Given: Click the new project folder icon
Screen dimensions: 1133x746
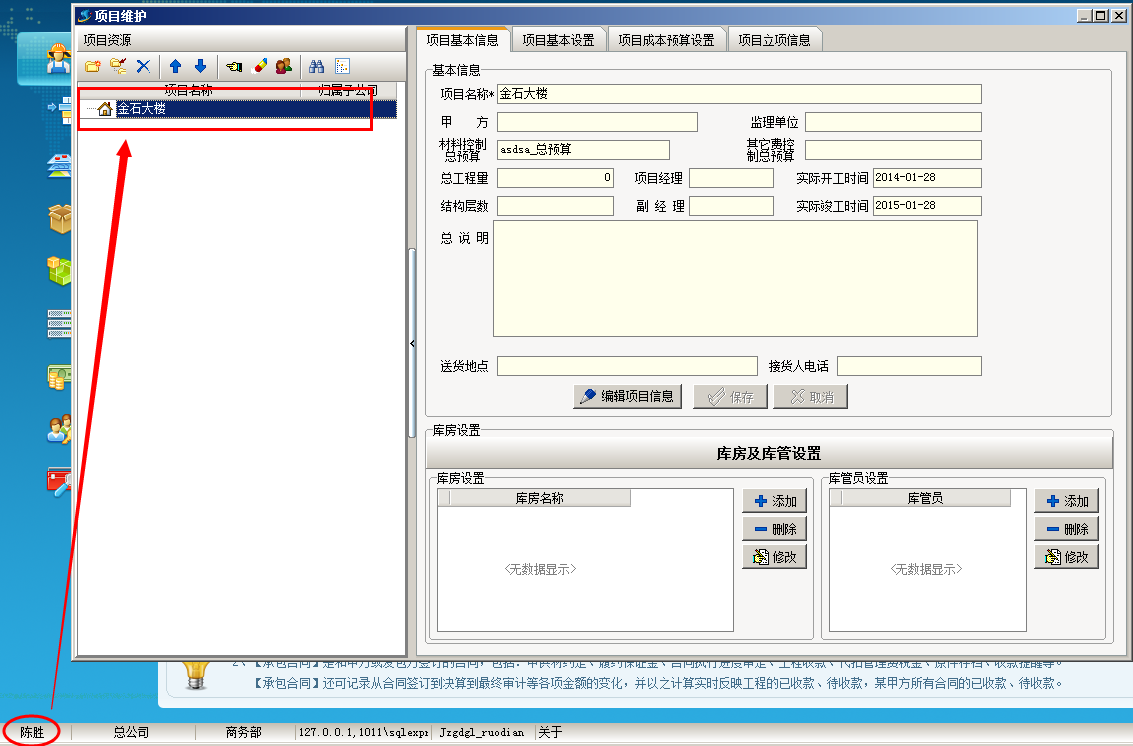Looking at the screenshot, I should point(93,66).
